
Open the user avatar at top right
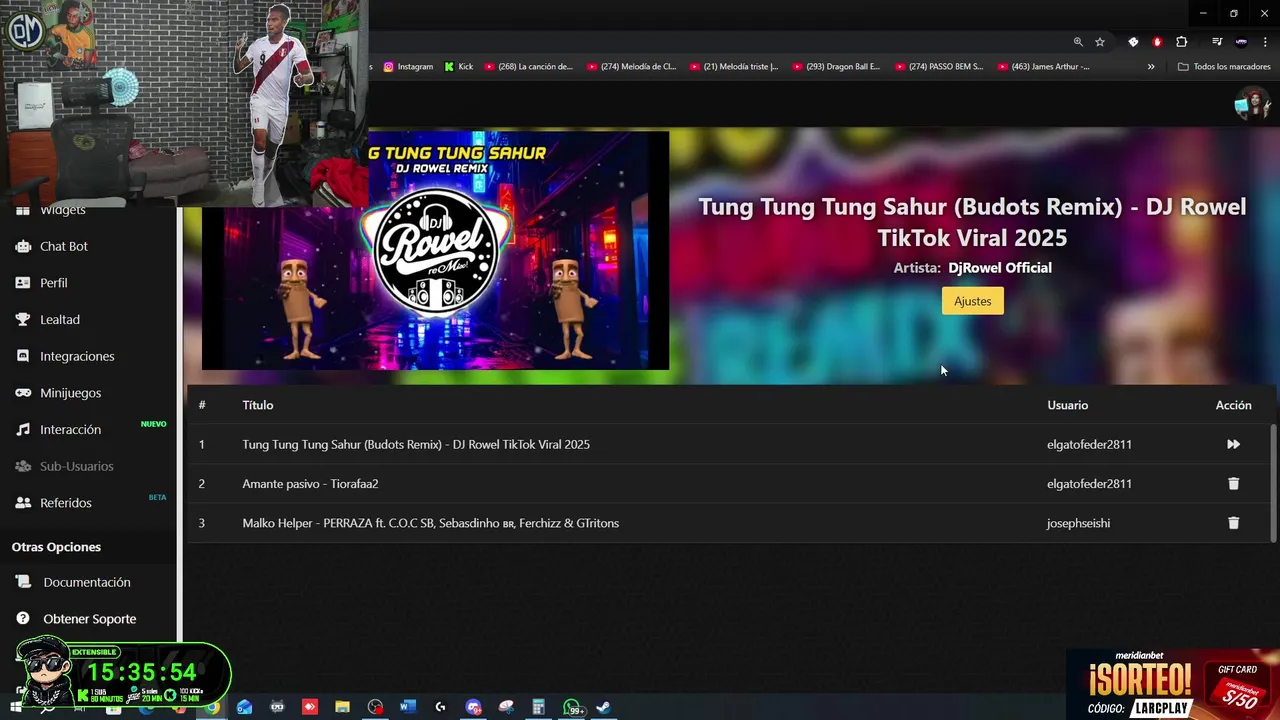click(x=1251, y=104)
